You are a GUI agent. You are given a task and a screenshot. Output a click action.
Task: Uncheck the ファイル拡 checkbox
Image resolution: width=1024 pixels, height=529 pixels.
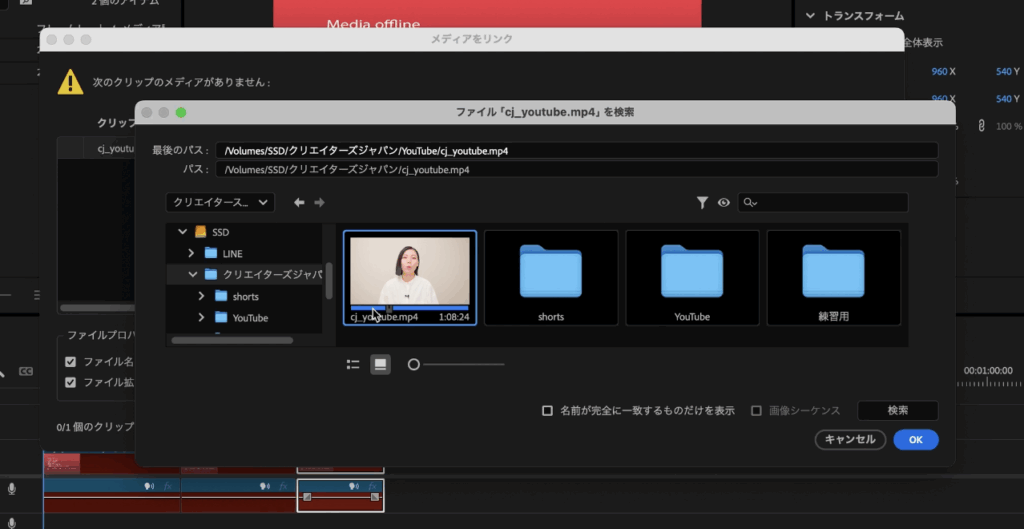tap(71, 382)
